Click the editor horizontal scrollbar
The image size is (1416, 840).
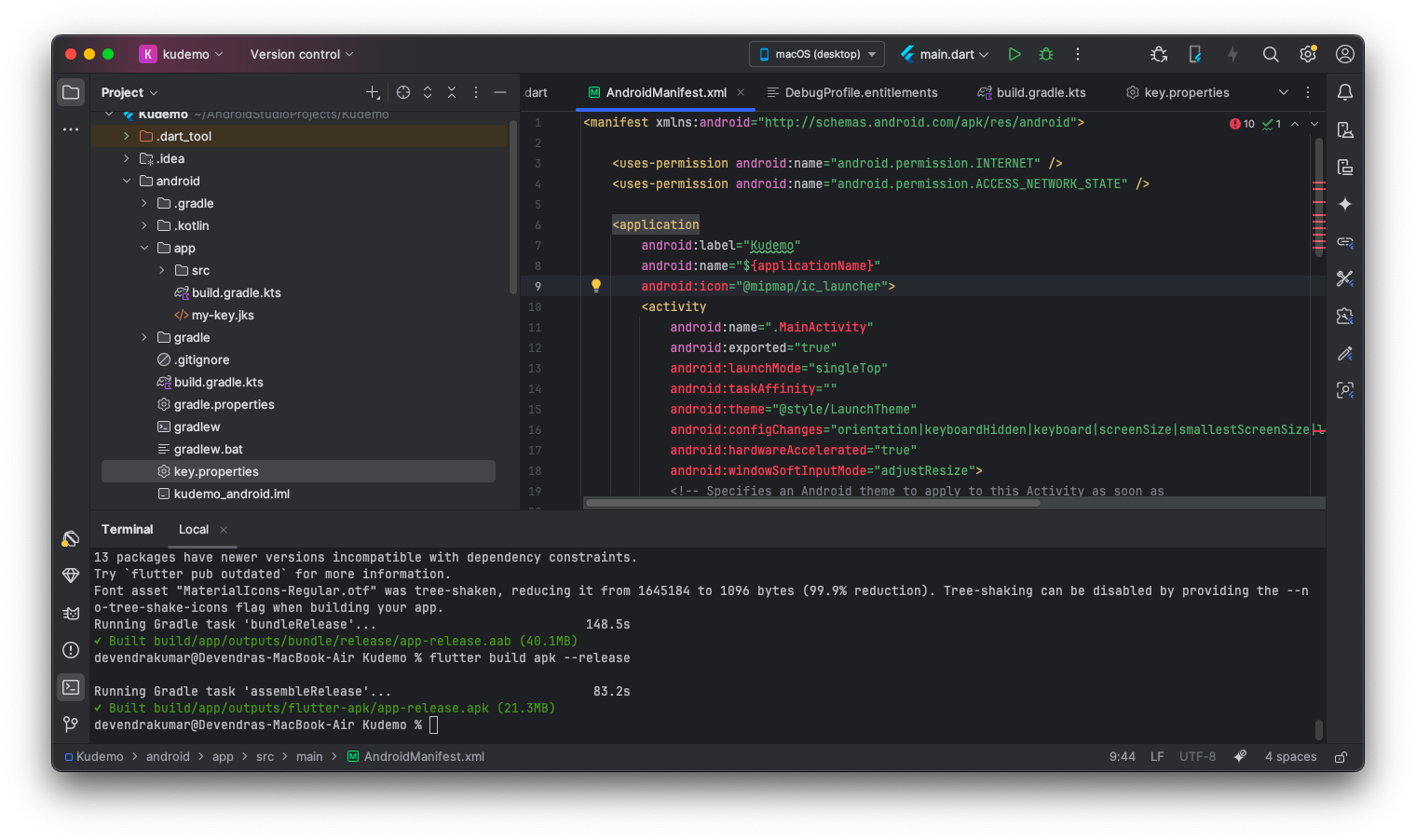pos(812,503)
